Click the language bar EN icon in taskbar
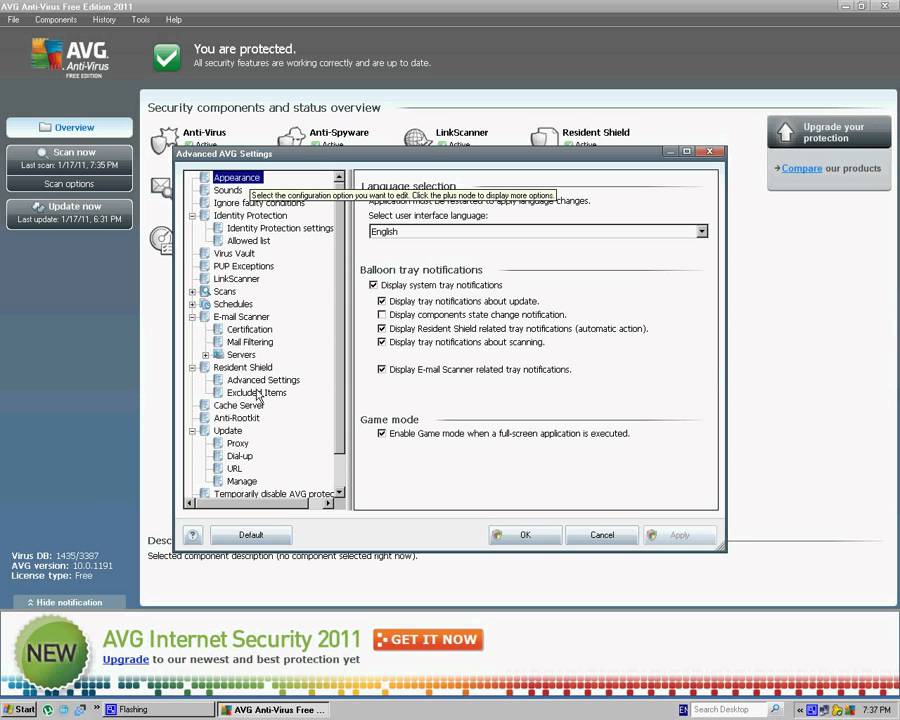Image resolution: width=900 pixels, height=720 pixels. [683, 710]
